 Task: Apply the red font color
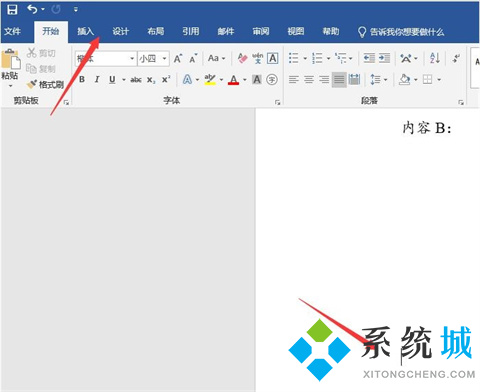click(234, 80)
